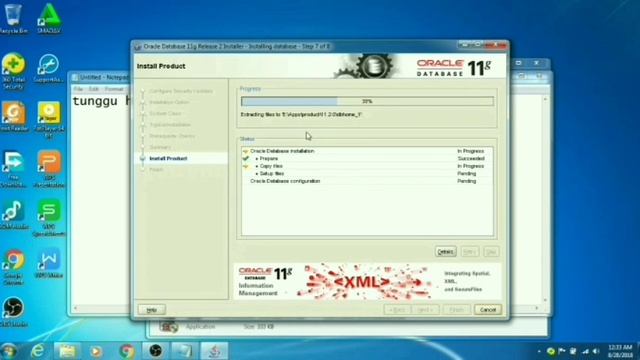Select the Finish step in sidebar
The width and height of the screenshot is (640, 360).
click(x=156, y=169)
